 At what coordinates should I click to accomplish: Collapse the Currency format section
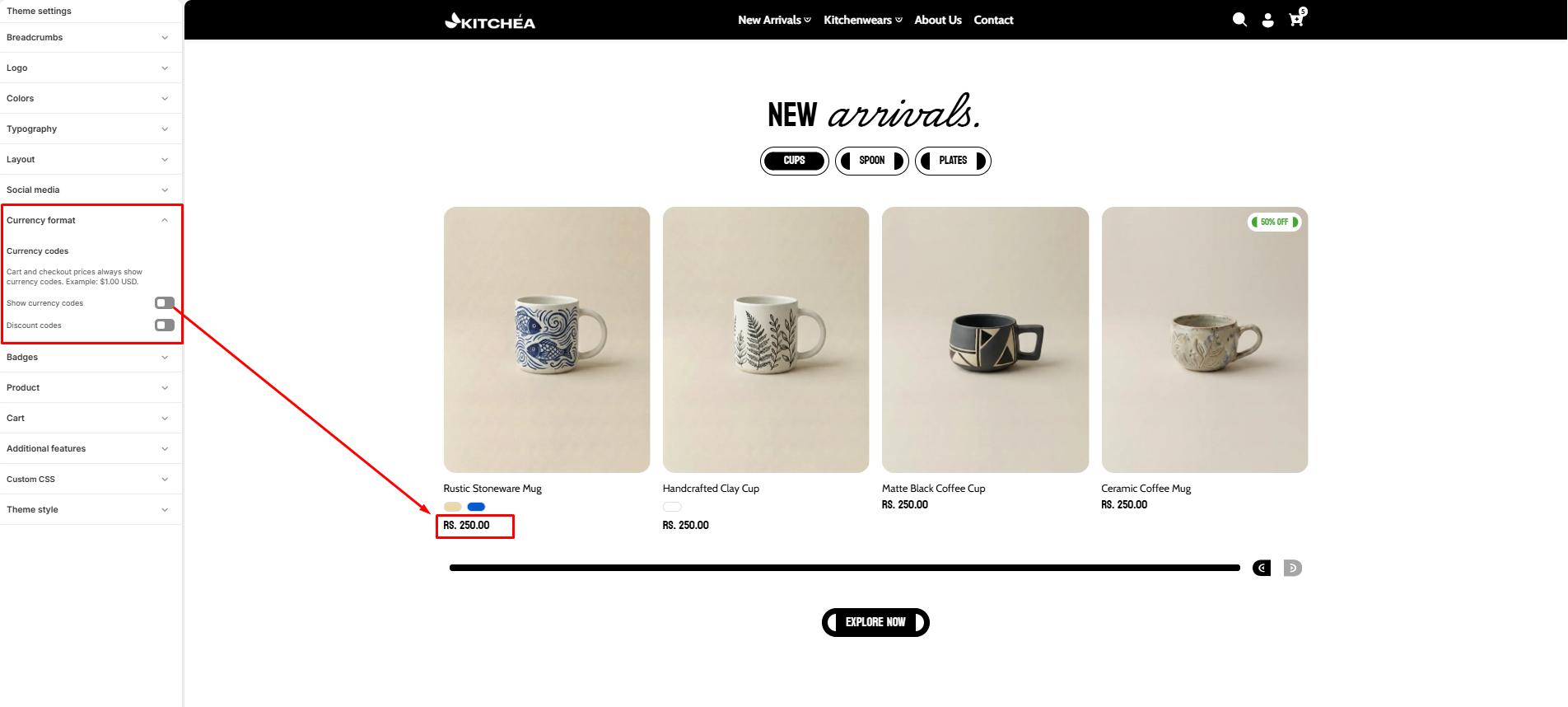(x=90, y=220)
